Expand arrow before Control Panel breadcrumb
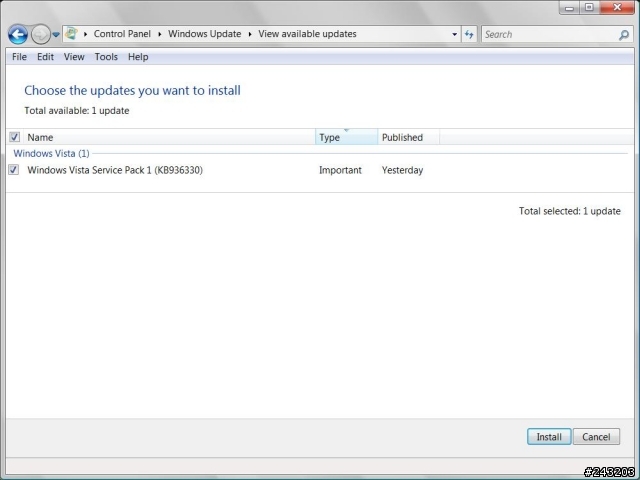 (85, 34)
